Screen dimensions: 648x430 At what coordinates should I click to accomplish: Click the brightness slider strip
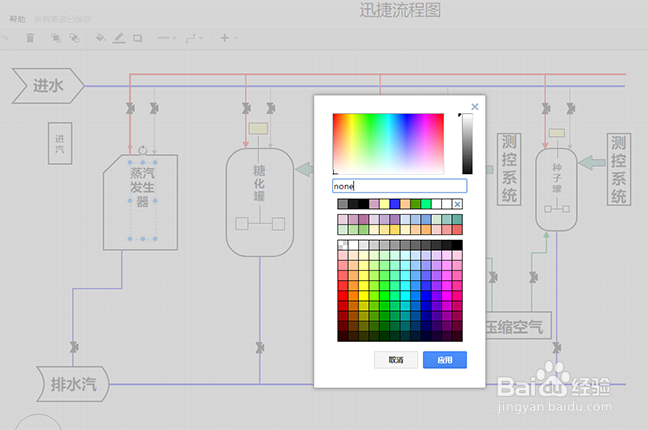click(467, 143)
